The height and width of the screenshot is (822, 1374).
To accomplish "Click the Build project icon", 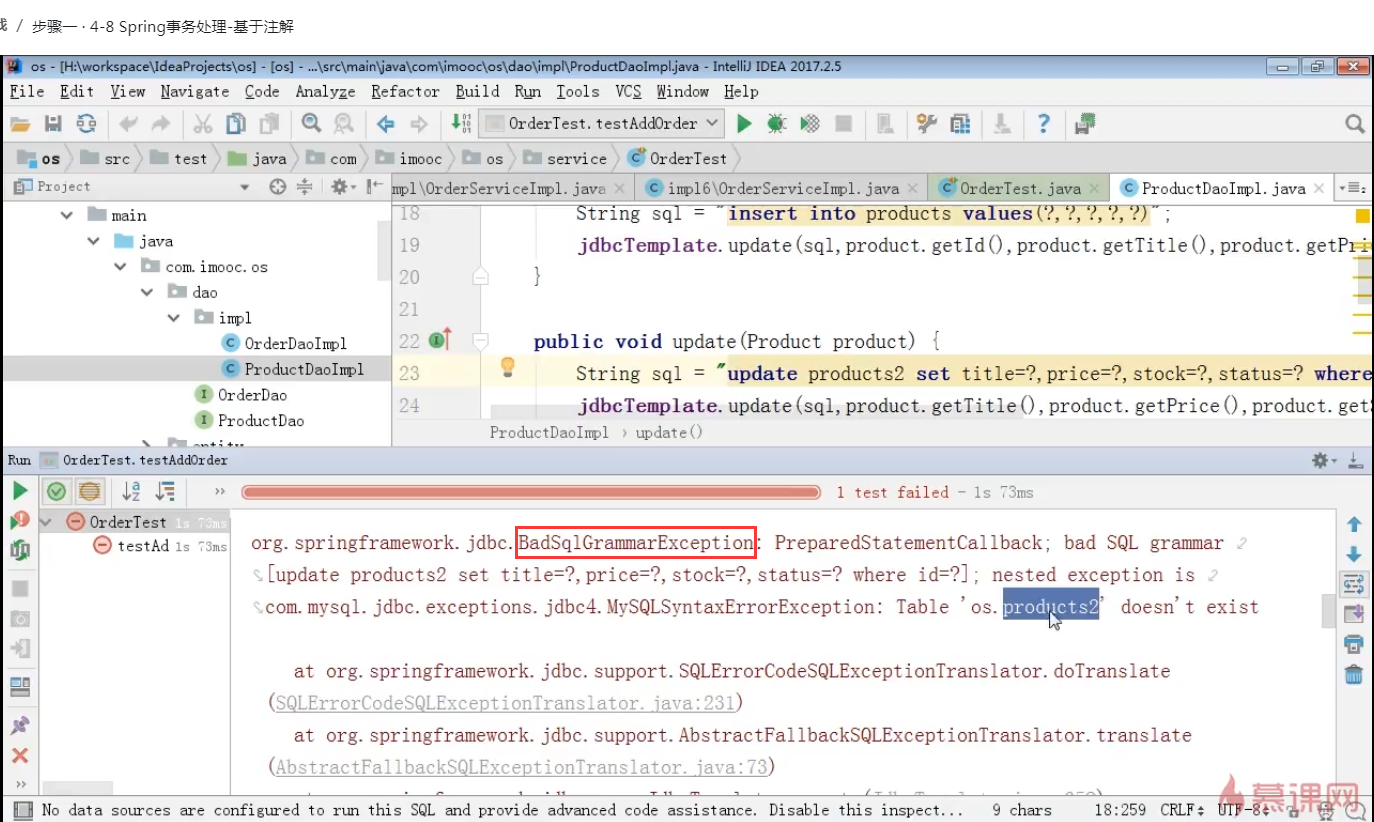I will click(461, 123).
